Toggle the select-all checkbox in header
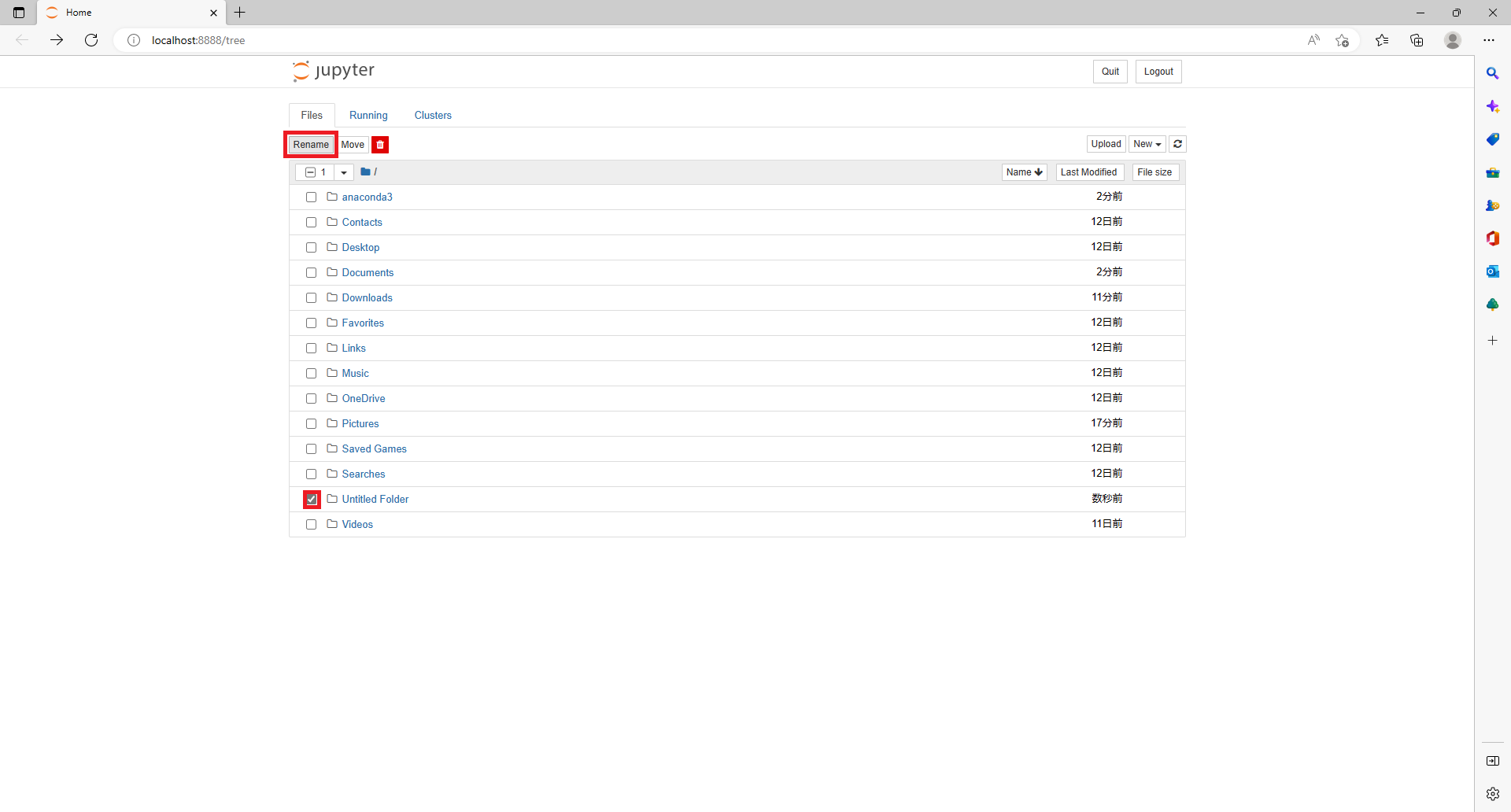Image resolution: width=1511 pixels, height=812 pixels. [x=310, y=172]
